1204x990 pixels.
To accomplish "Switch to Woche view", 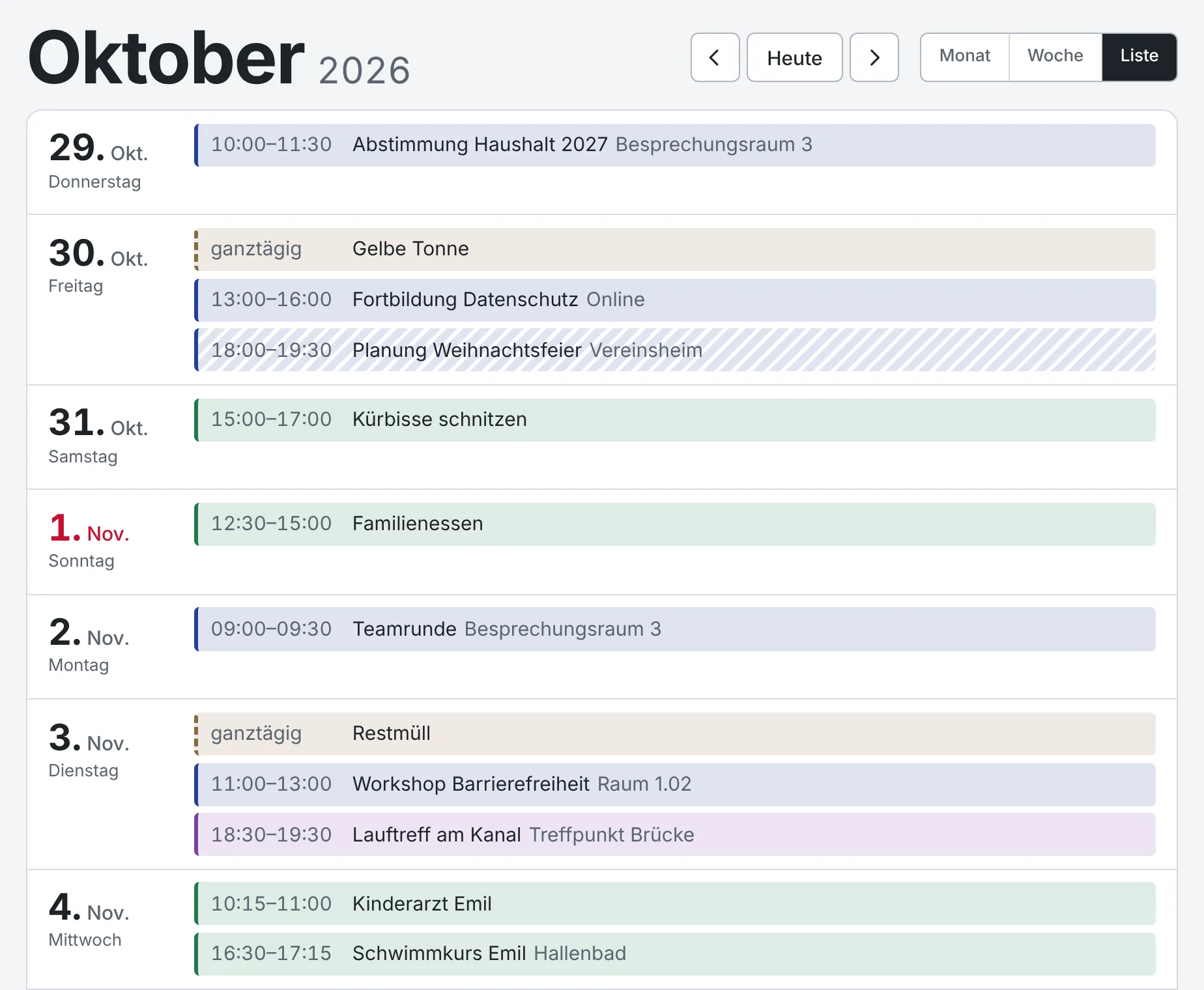I will pos(1055,57).
